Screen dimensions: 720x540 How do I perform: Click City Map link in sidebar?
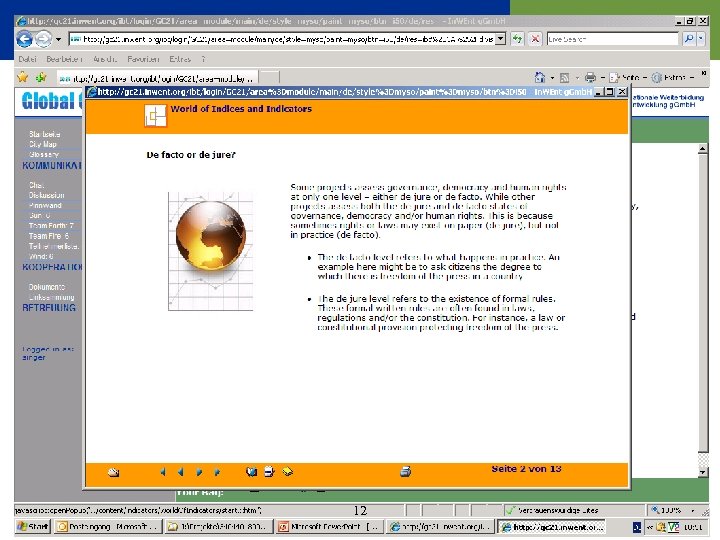43,144
